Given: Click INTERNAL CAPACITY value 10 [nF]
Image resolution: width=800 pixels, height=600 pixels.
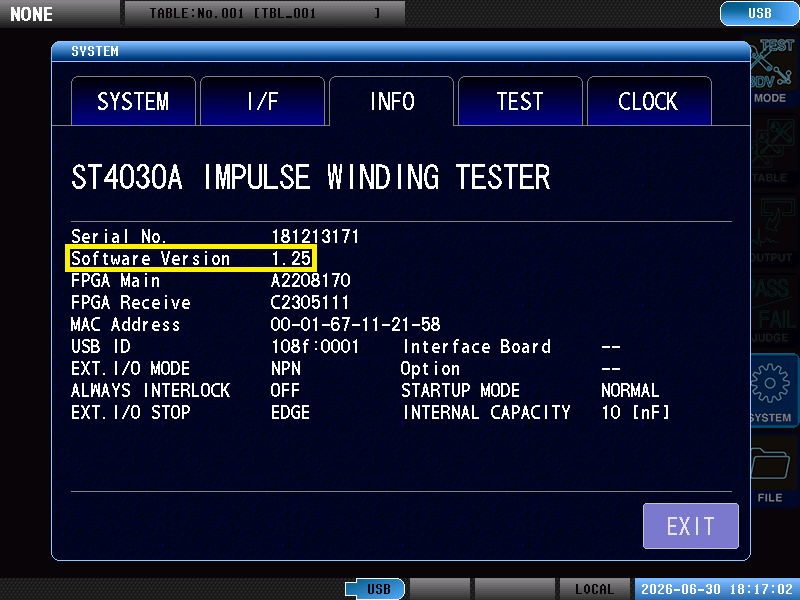Looking at the screenshot, I should click(x=635, y=412).
